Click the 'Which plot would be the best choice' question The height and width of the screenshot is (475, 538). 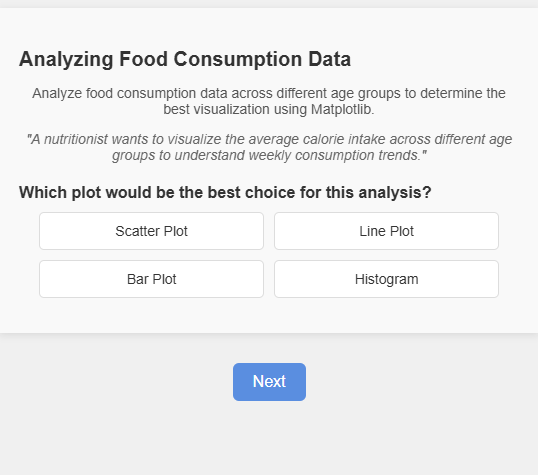(225, 192)
